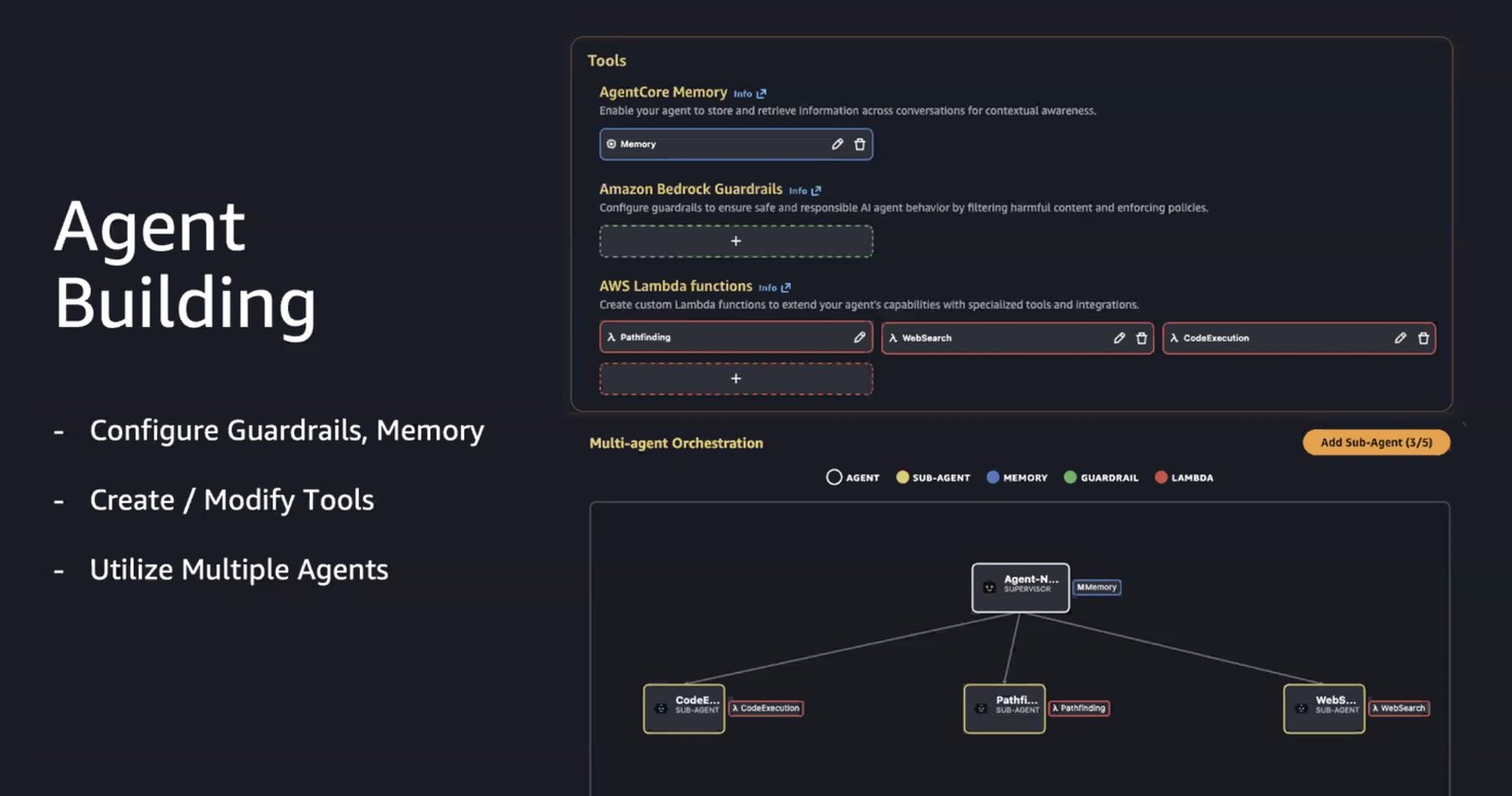Click the Pathfinding lambda tag in graph
This screenshot has width=1512, height=796.
click(1079, 708)
